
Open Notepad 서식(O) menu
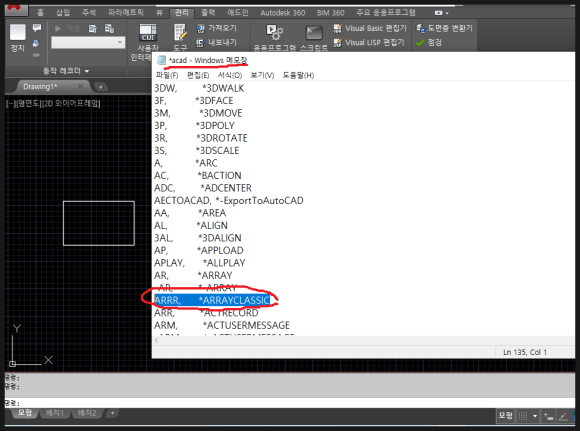230,75
